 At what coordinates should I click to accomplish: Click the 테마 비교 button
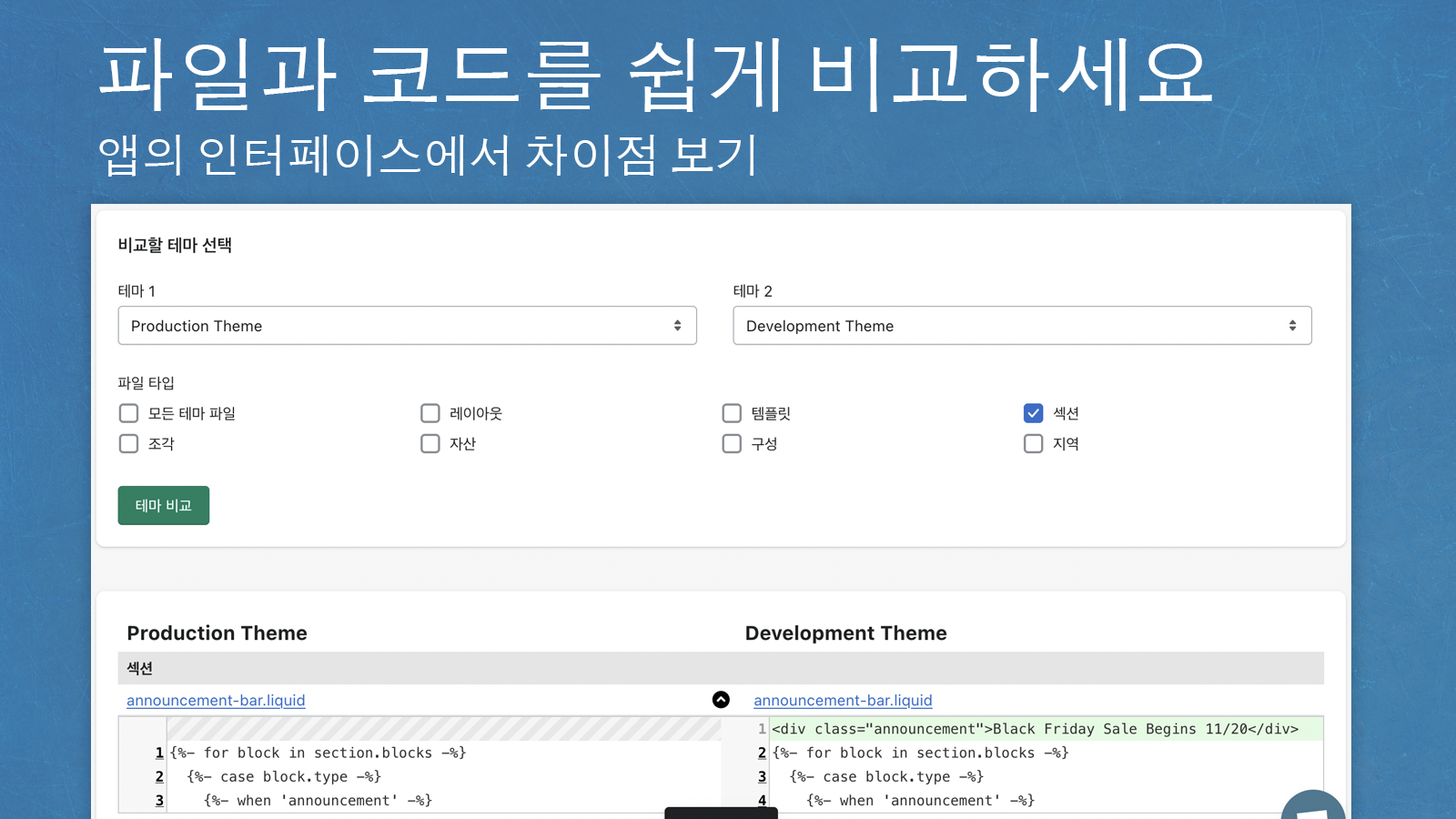point(164,505)
